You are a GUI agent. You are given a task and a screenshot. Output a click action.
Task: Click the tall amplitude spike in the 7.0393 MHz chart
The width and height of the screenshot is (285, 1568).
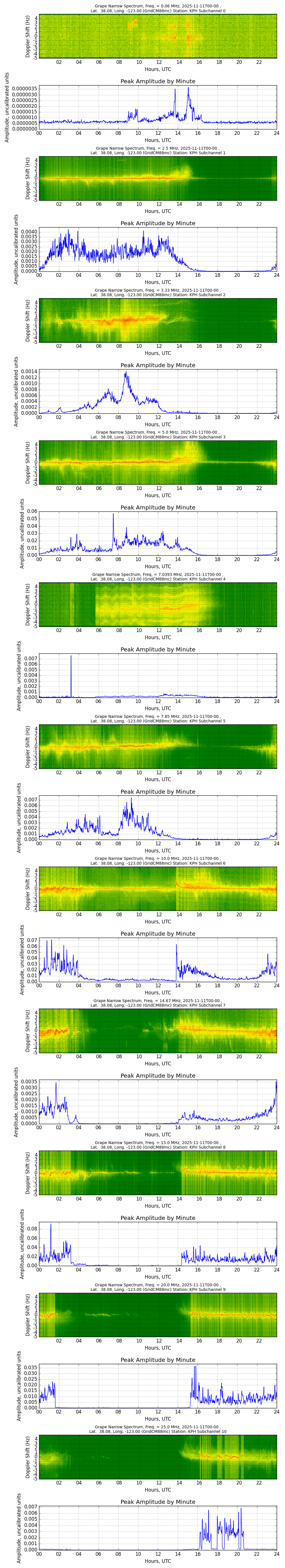[x=71, y=676]
